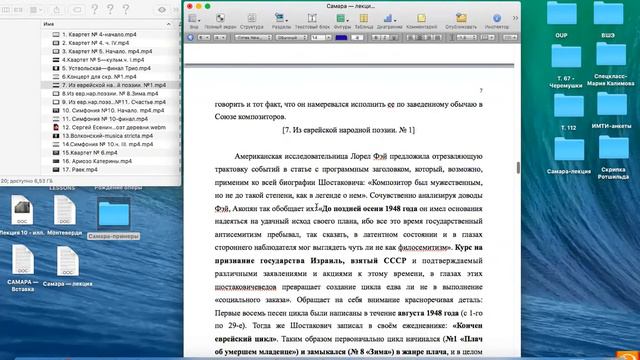The width and height of the screenshot is (640, 360).
Task: Click the Опубликовать toolbar icon
Action: 461,18
